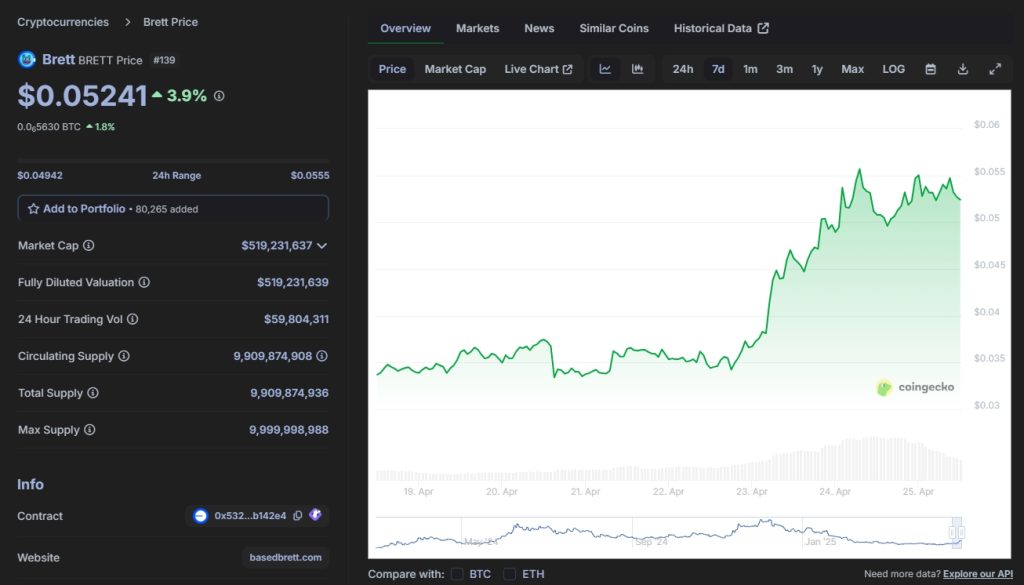Viewport: 1024px width, 585px height.
Task: Click info icon beside Circulating Supply value
Action: (x=322, y=356)
